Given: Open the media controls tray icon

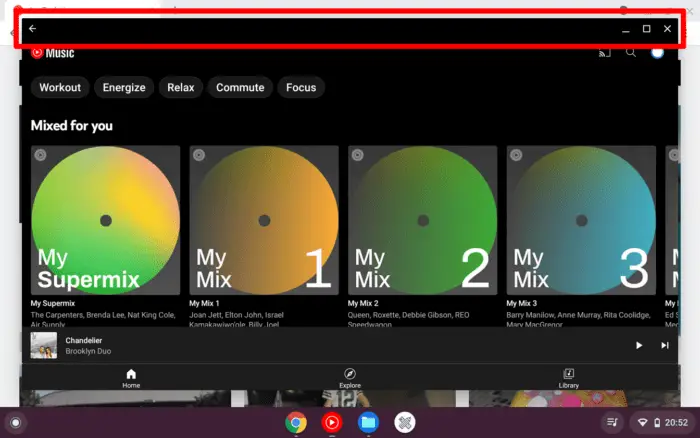Looking at the screenshot, I should [x=612, y=422].
